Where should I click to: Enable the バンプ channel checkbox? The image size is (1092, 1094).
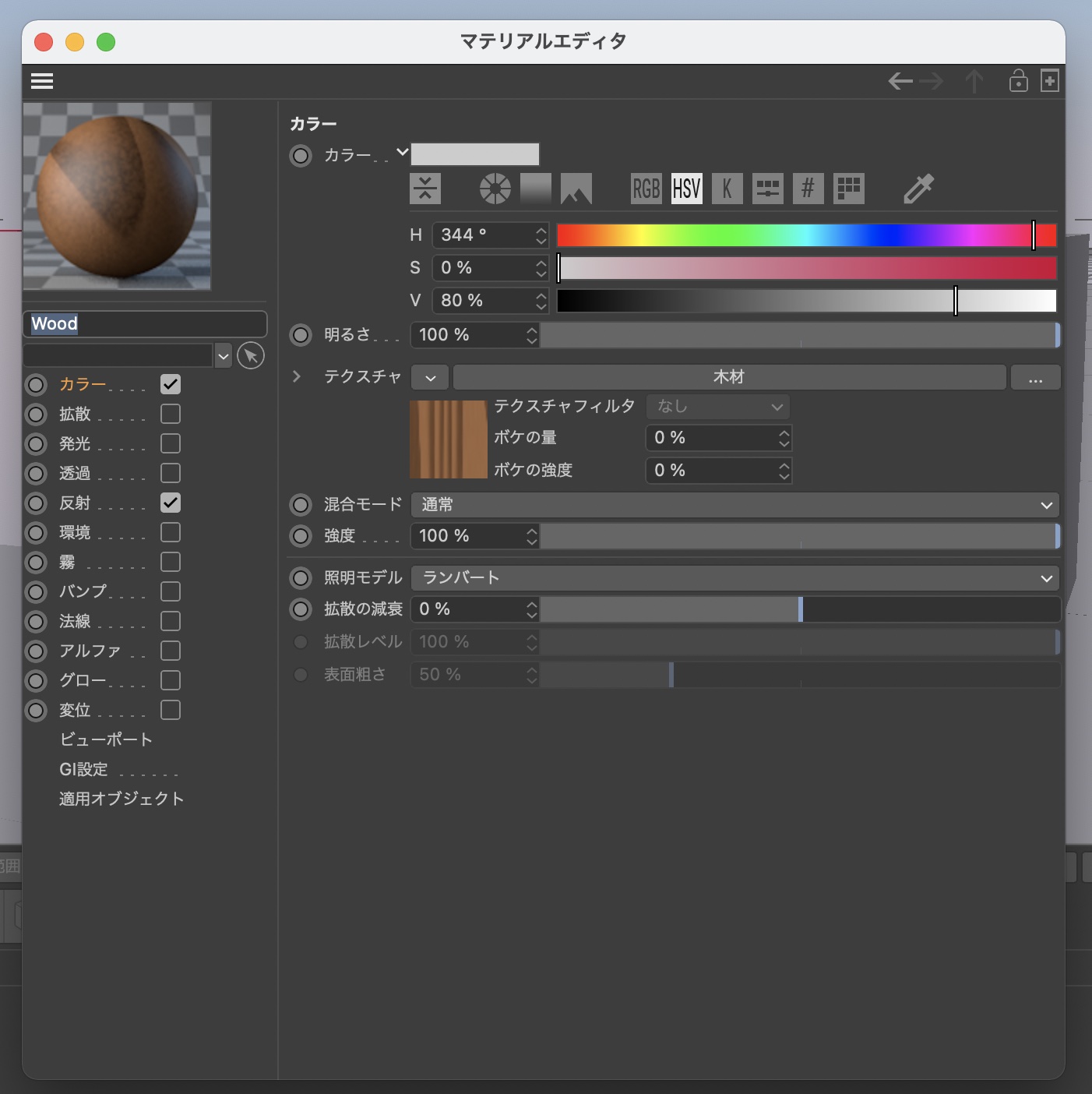click(171, 591)
